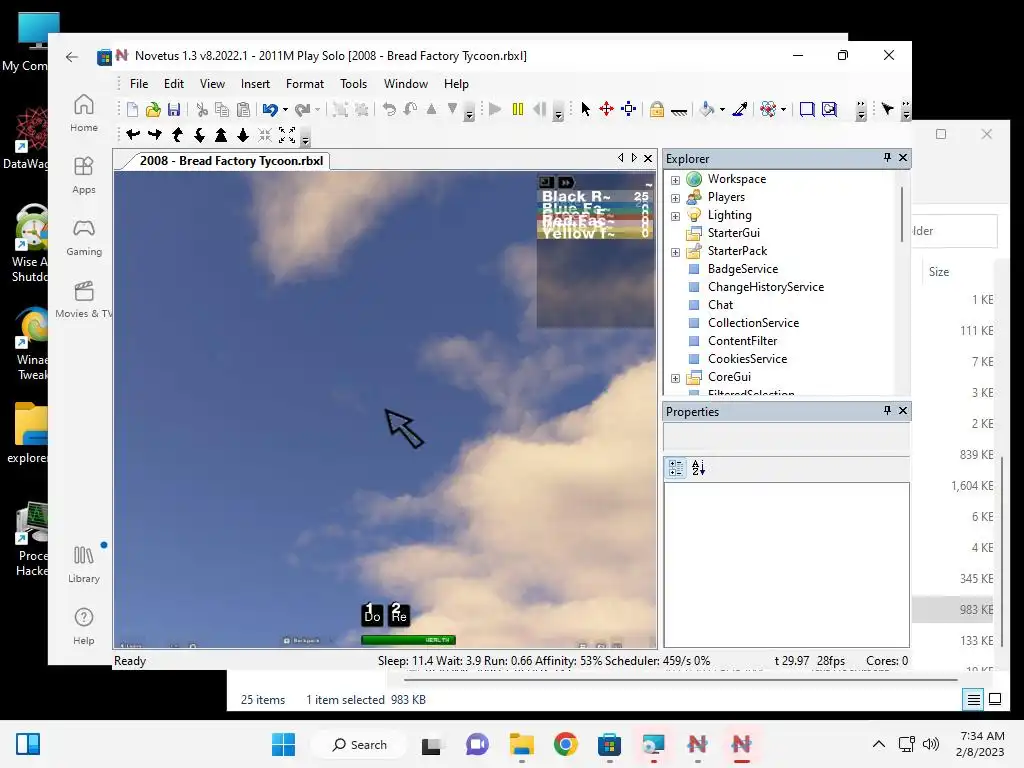The width and height of the screenshot is (1024, 768).
Task: Zoom the camera out with the down arrow
Action: [243, 135]
